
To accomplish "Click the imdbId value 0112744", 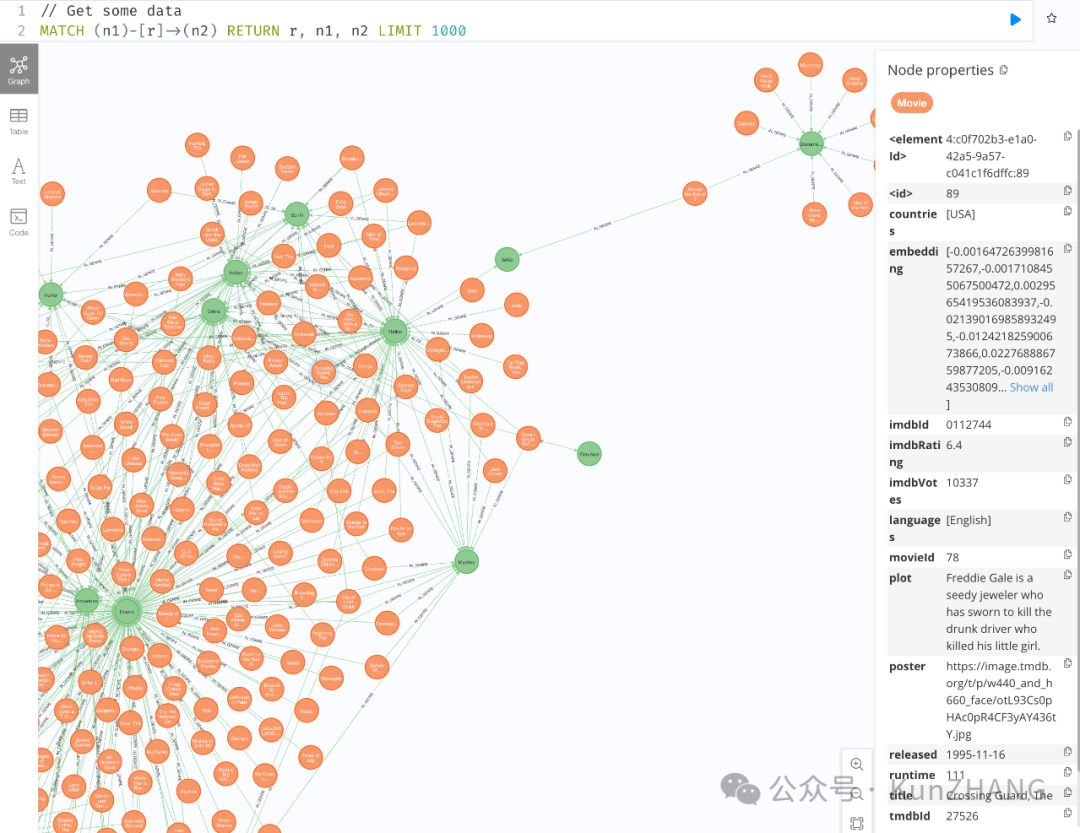I will [x=968, y=424].
